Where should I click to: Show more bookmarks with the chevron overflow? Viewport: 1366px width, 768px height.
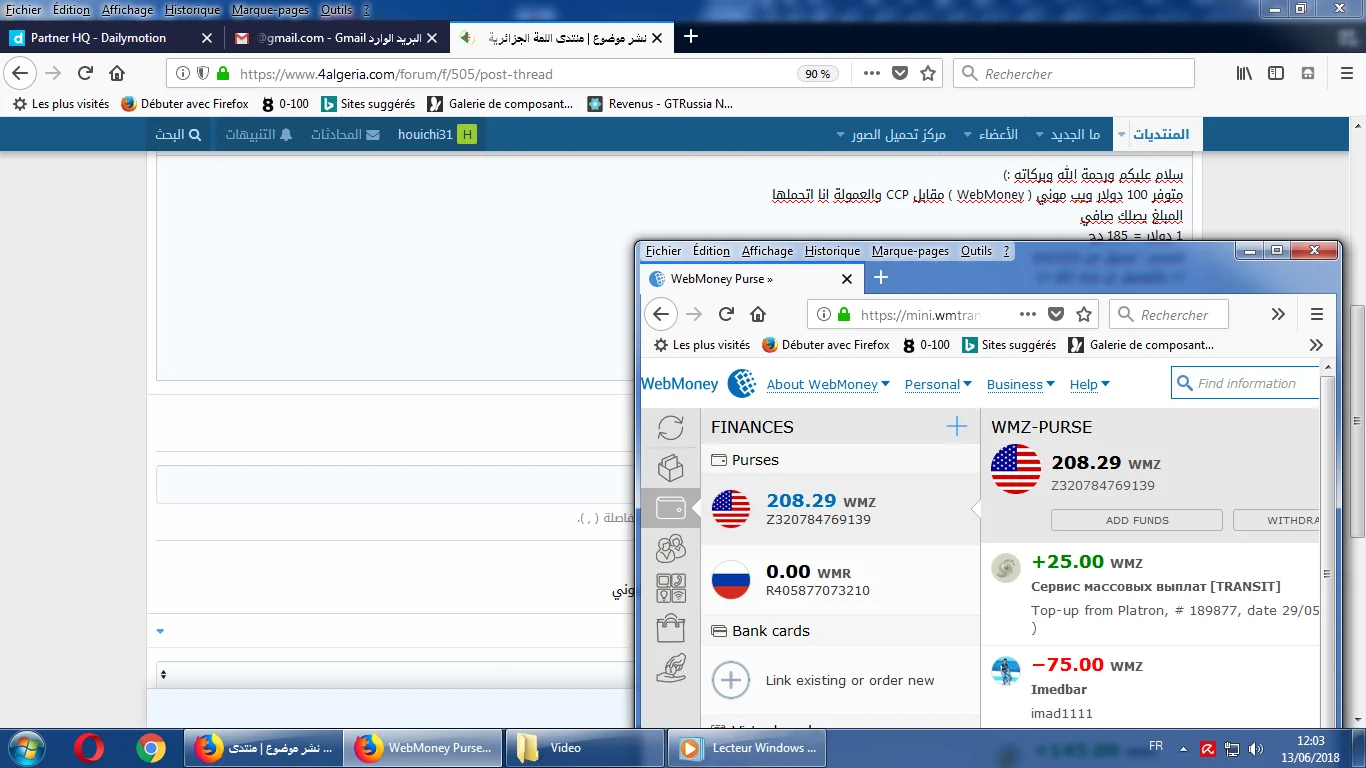(x=1316, y=345)
